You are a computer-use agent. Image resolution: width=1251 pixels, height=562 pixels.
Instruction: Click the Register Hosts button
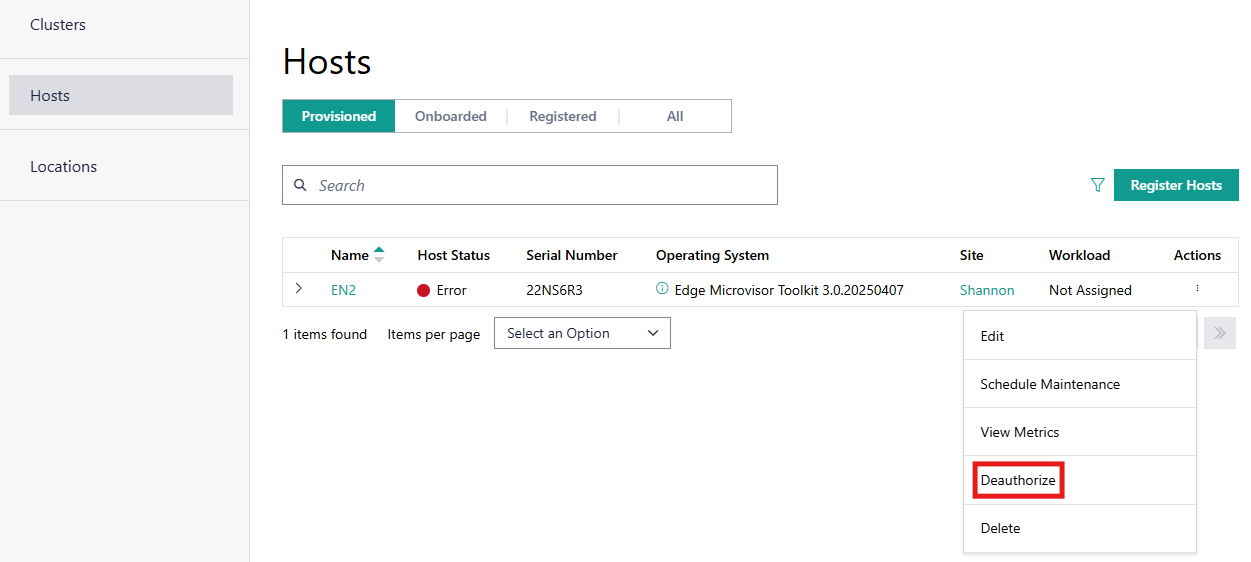click(1176, 185)
